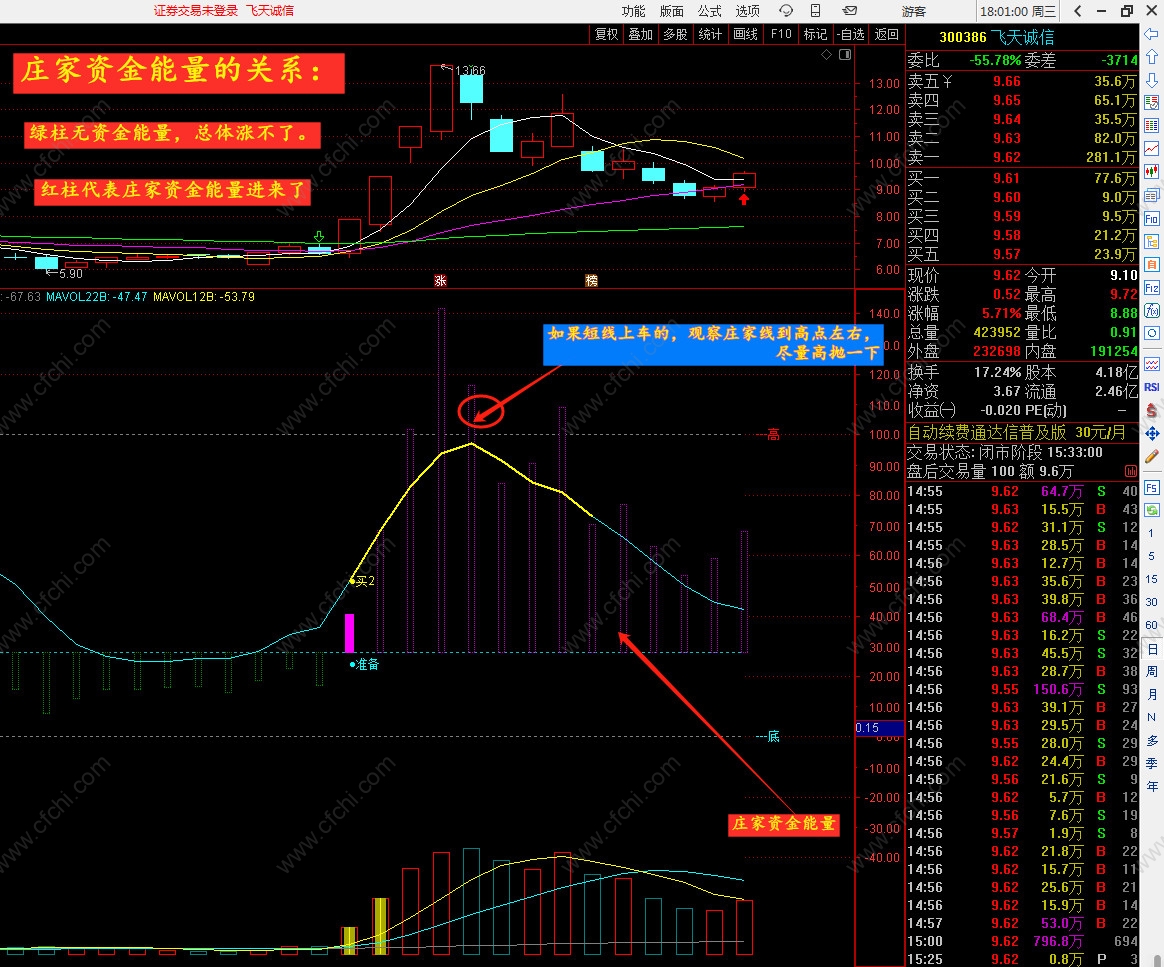
Task: Click the 返回 return button
Action: [887, 34]
